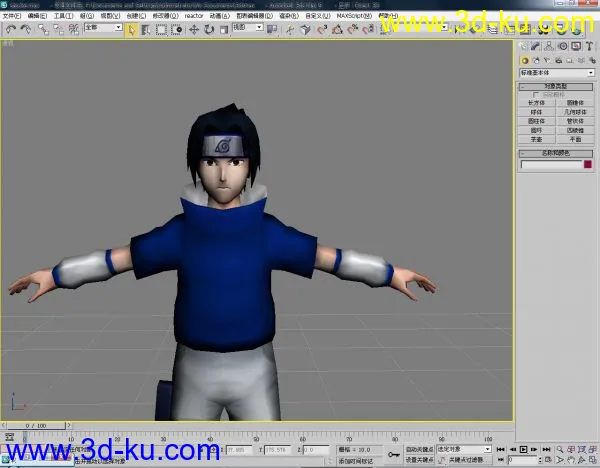This screenshot has height=468, width=600.
Task: Open the reference coordinate system dropdown 视图
Action: [248, 27]
